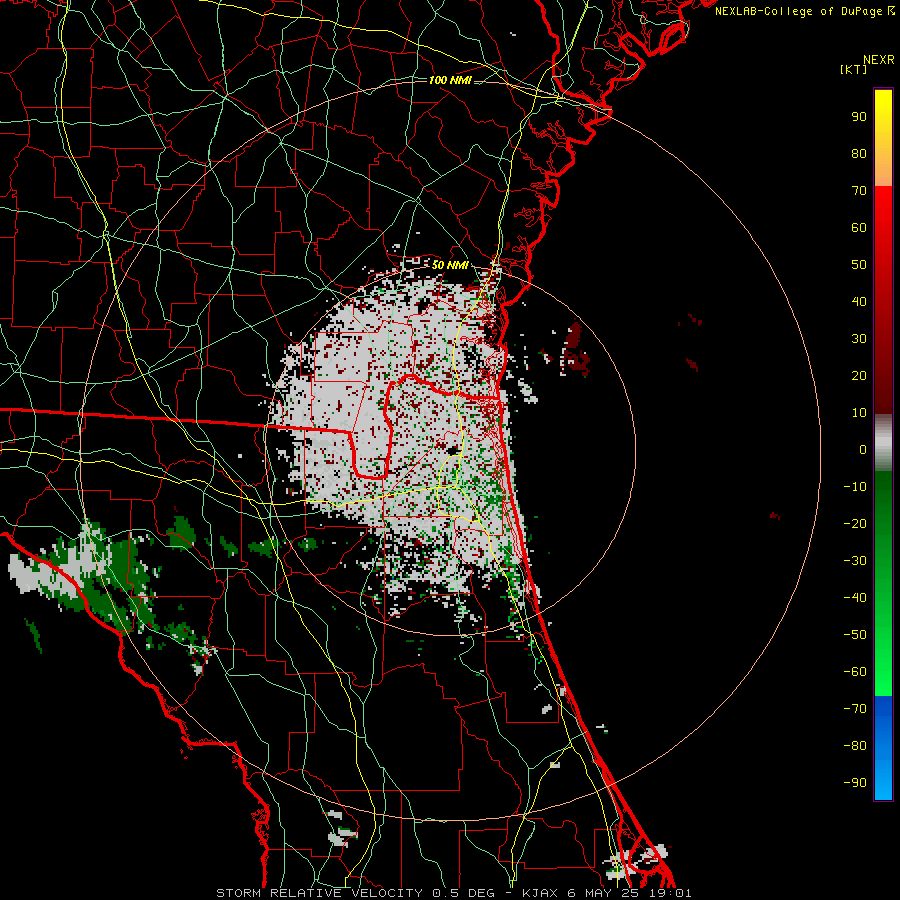Click the -70 scale value
This screenshot has width=900, height=900.
(x=855, y=709)
